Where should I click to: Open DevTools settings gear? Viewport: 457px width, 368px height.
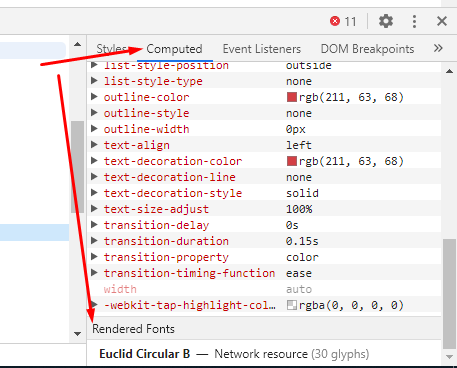(386, 21)
